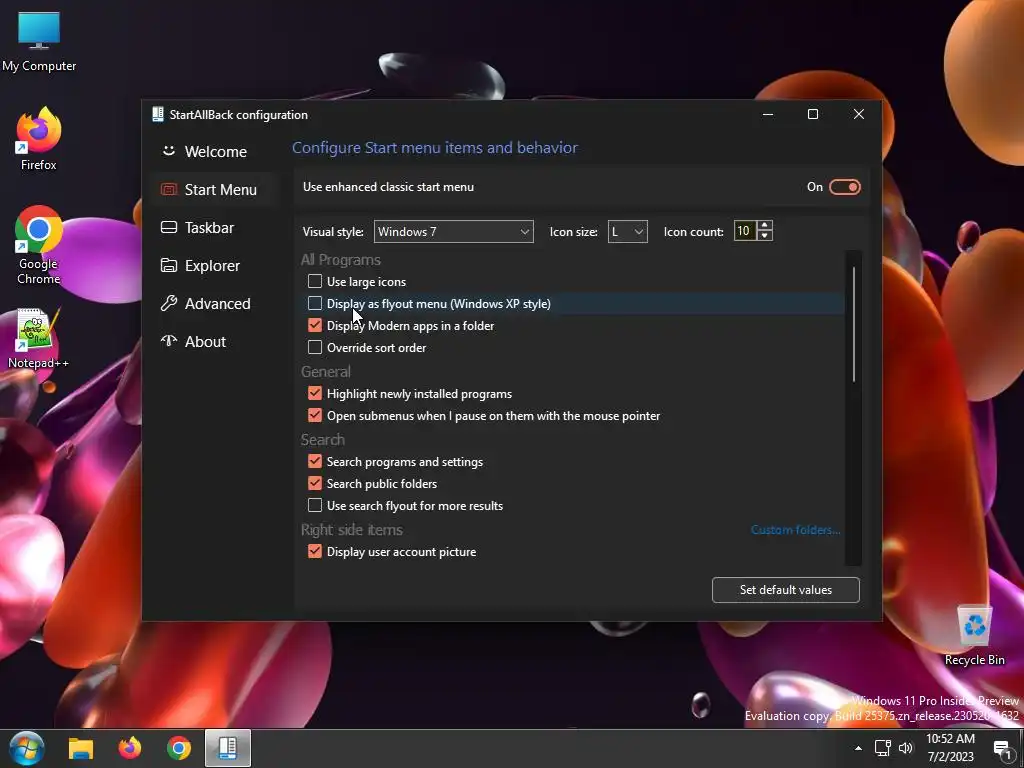Click the Set default values button
The width and height of the screenshot is (1024, 768).
tap(786, 590)
